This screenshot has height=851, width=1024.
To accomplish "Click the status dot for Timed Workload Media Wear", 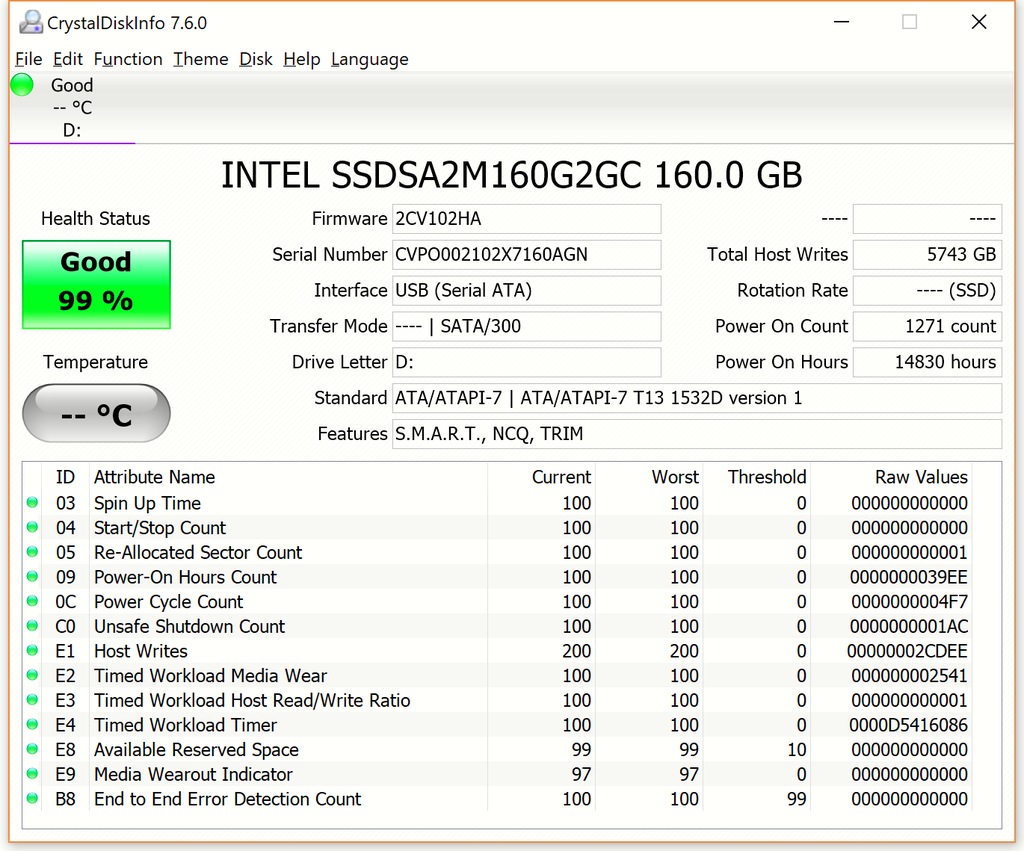I will [x=32, y=675].
